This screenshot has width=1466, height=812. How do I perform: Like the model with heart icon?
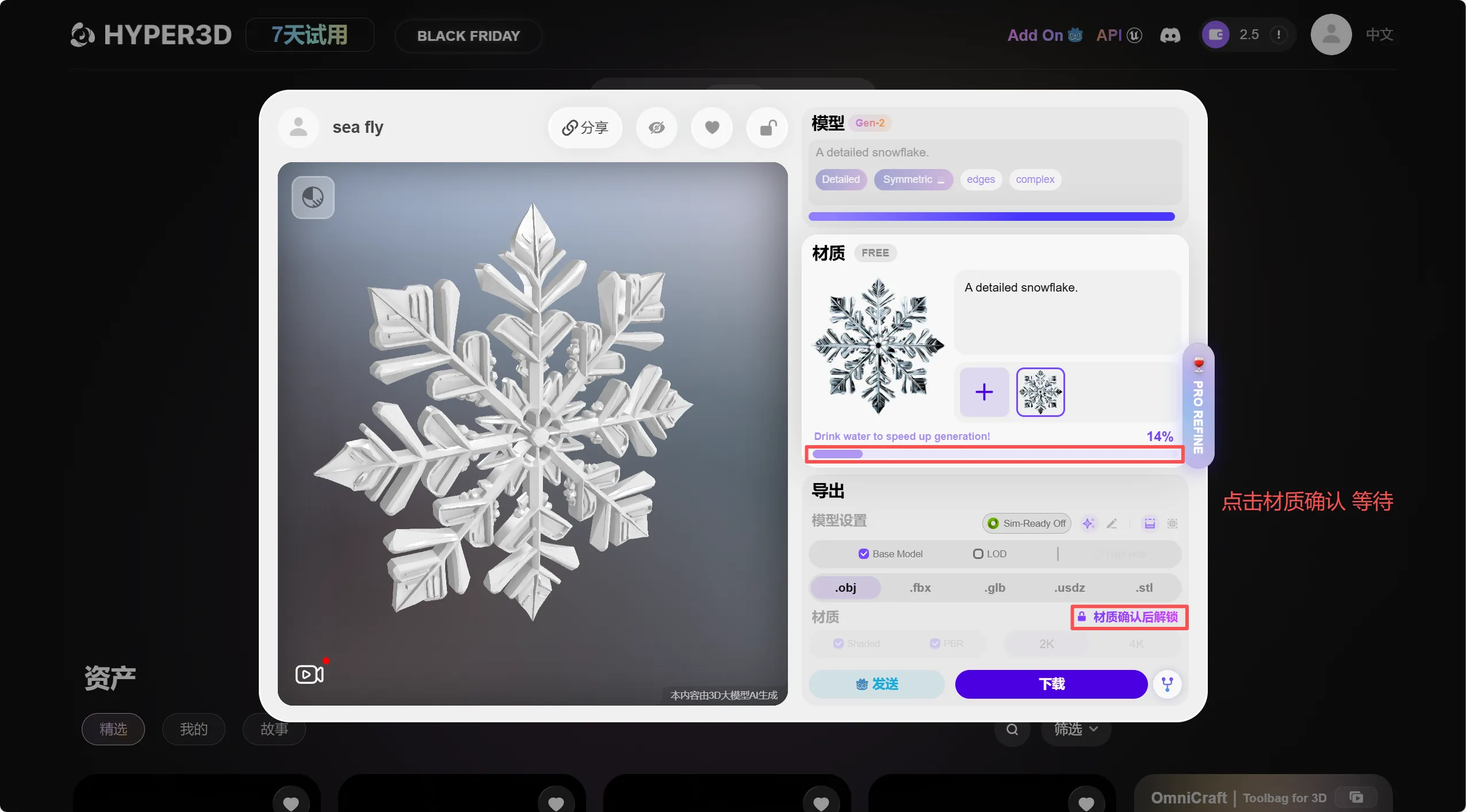point(711,128)
